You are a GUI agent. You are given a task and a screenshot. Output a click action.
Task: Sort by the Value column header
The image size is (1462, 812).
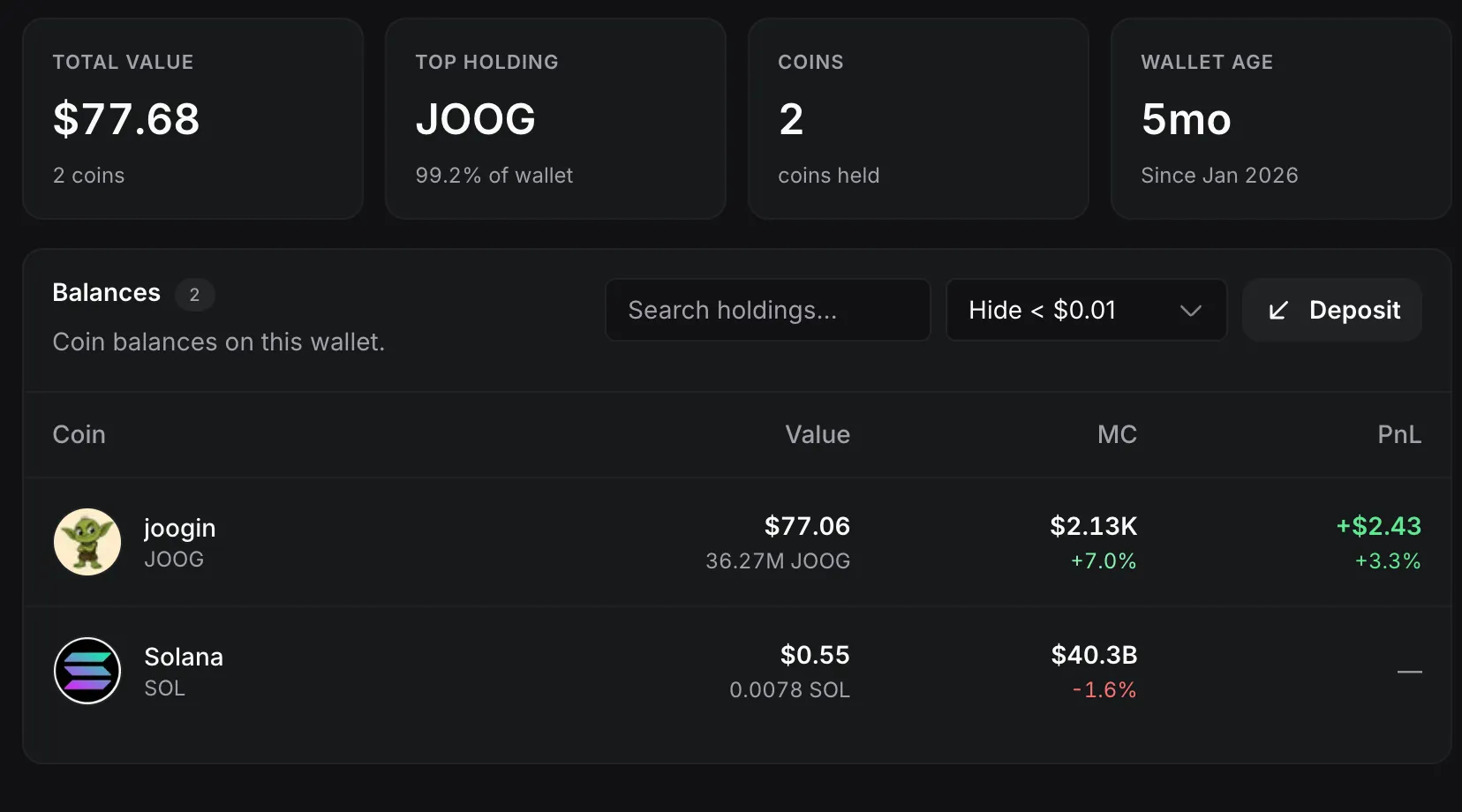(x=818, y=434)
